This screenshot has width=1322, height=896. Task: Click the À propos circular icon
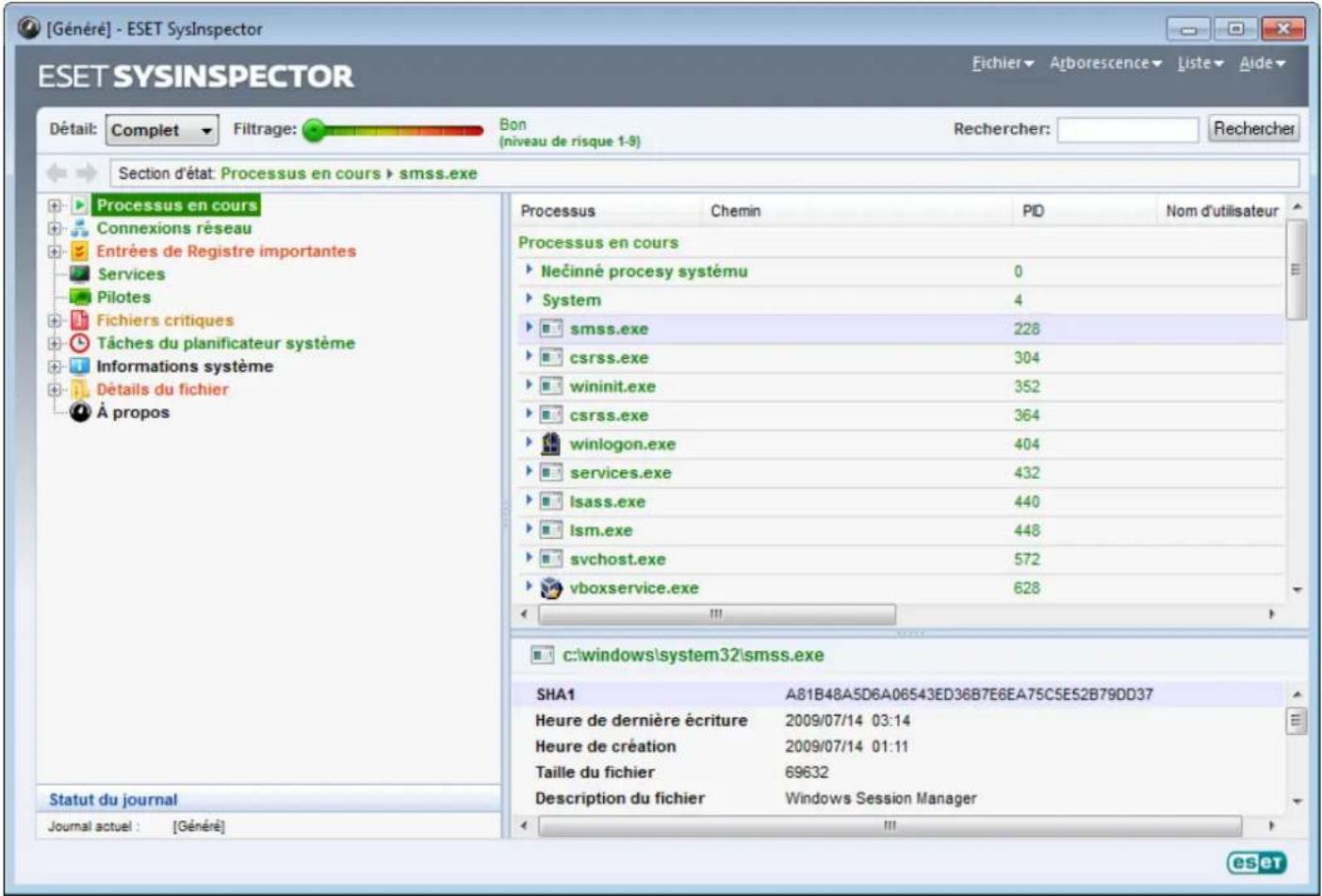click(79, 412)
